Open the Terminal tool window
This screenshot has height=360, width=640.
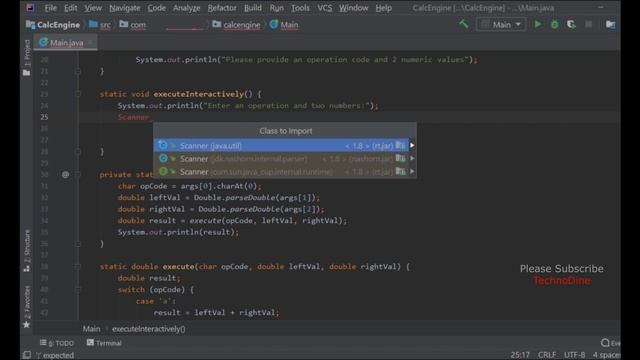pos(104,343)
